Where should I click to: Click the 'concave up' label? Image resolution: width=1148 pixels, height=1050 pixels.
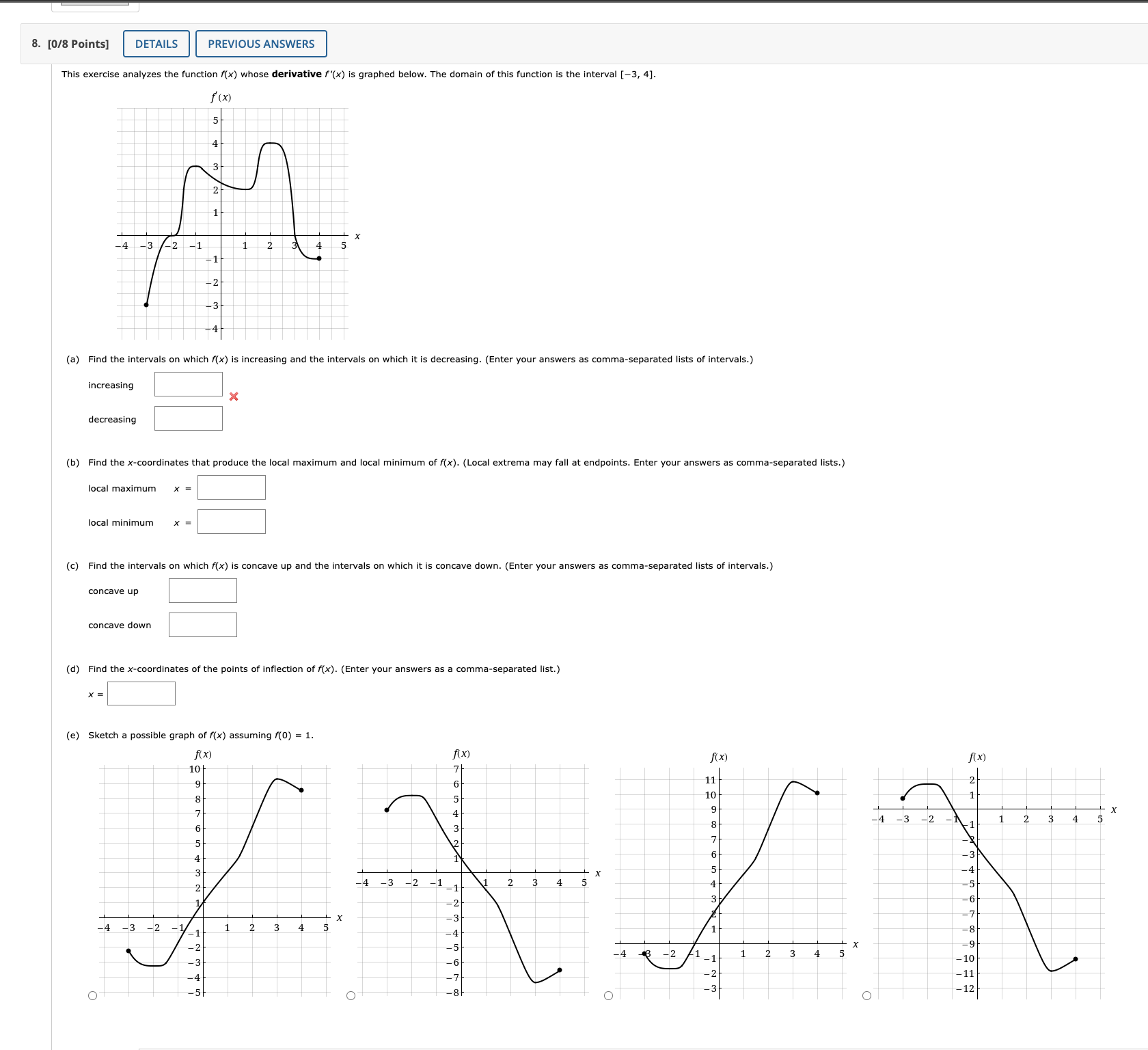point(113,591)
